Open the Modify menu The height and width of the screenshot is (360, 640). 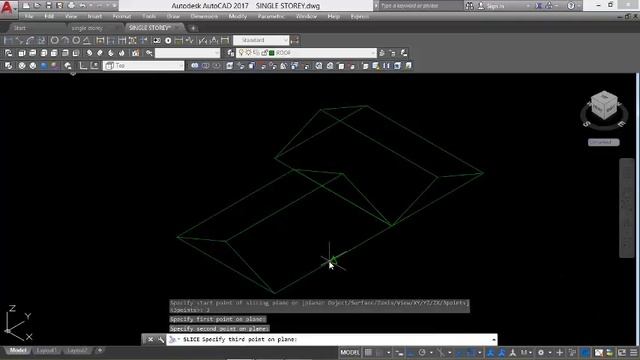[238, 17]
